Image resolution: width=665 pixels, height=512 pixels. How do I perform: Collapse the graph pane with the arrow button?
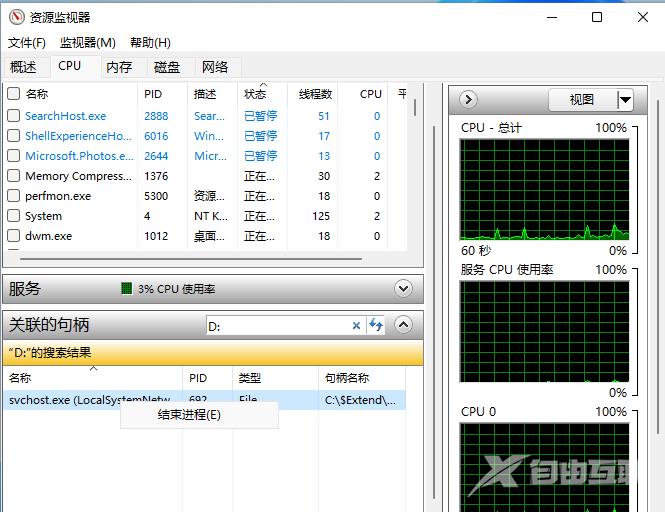(x=468, y=100)
